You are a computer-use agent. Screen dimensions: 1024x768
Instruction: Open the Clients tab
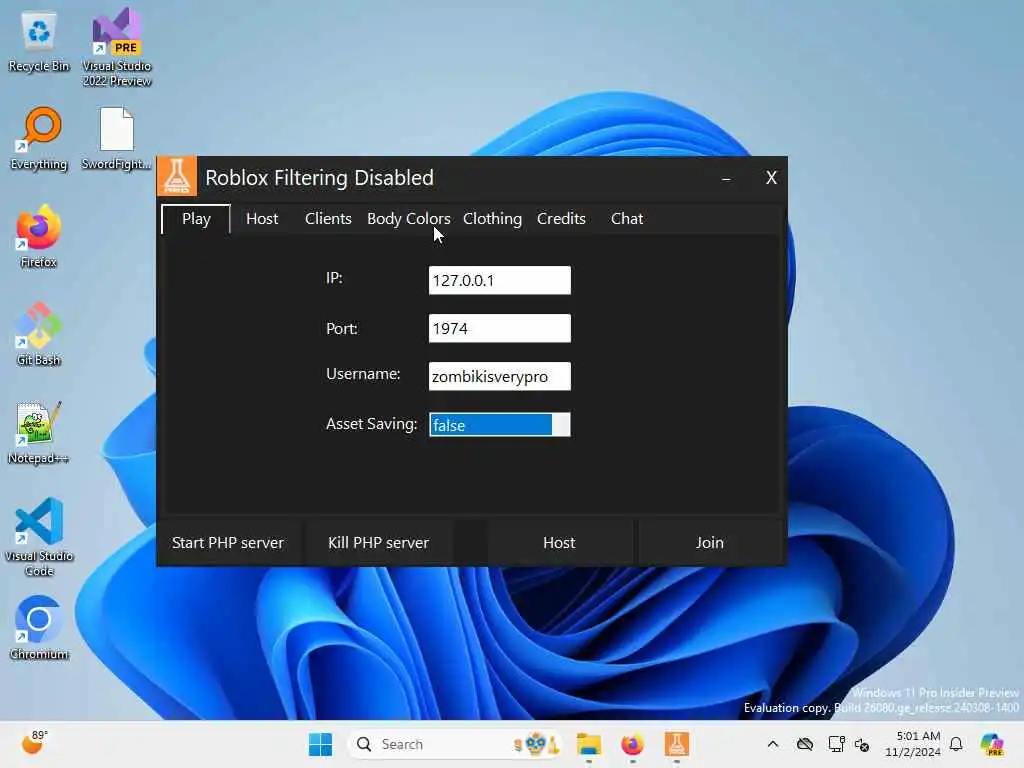[x=328, y=219]
